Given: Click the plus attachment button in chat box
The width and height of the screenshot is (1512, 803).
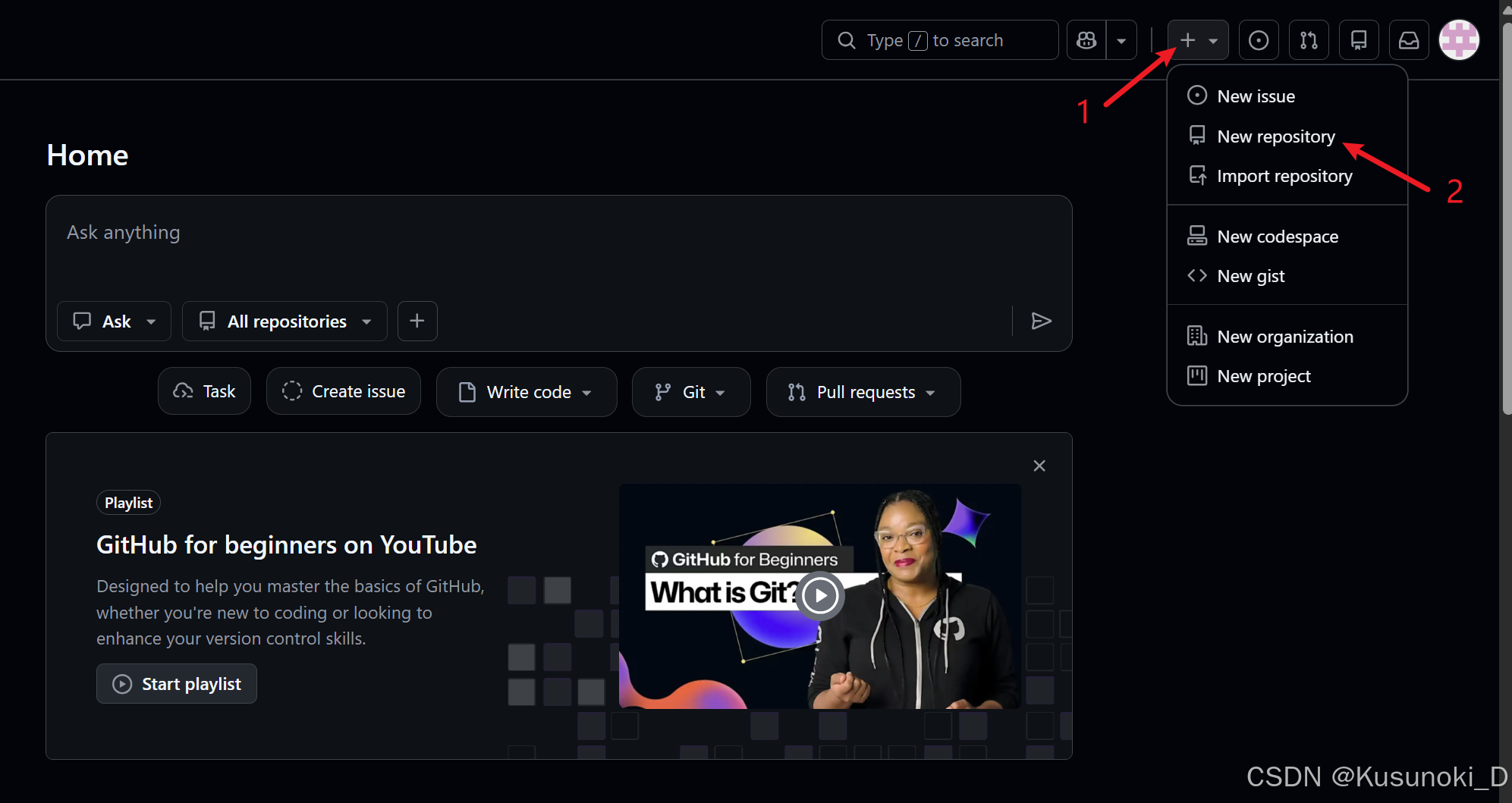Looking at the screenshot, I should click(417, 322).
